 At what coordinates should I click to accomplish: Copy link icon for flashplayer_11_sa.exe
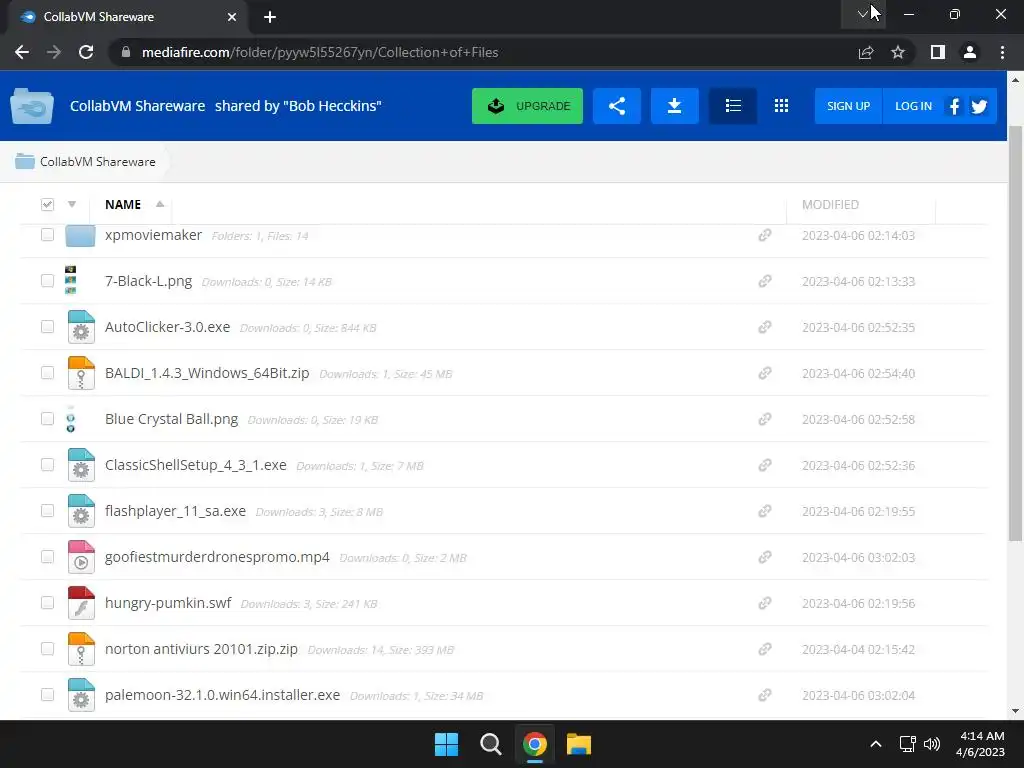pyautogui.click(x=765, y=511)
